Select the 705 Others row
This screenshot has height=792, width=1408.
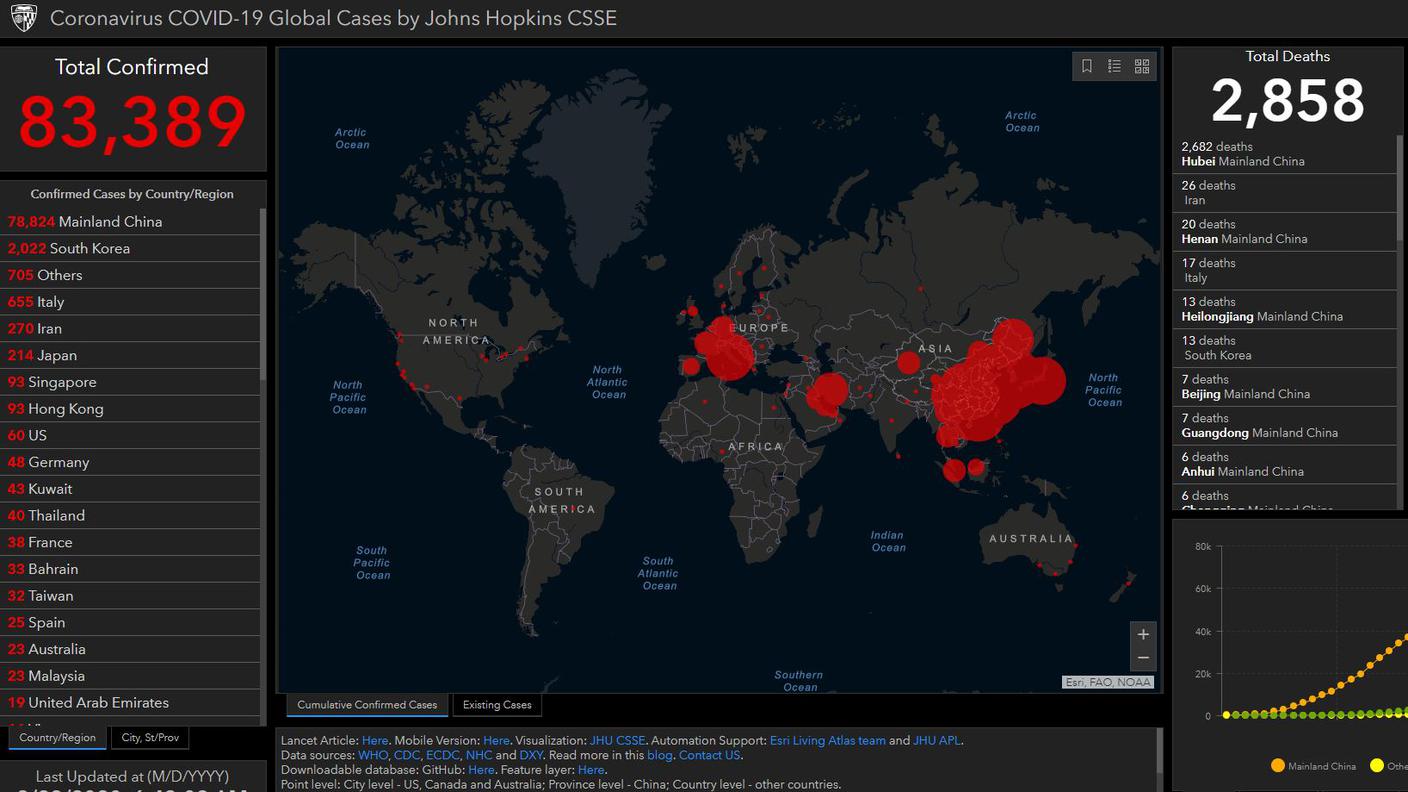pyautogui.click(x=130, y=275)
